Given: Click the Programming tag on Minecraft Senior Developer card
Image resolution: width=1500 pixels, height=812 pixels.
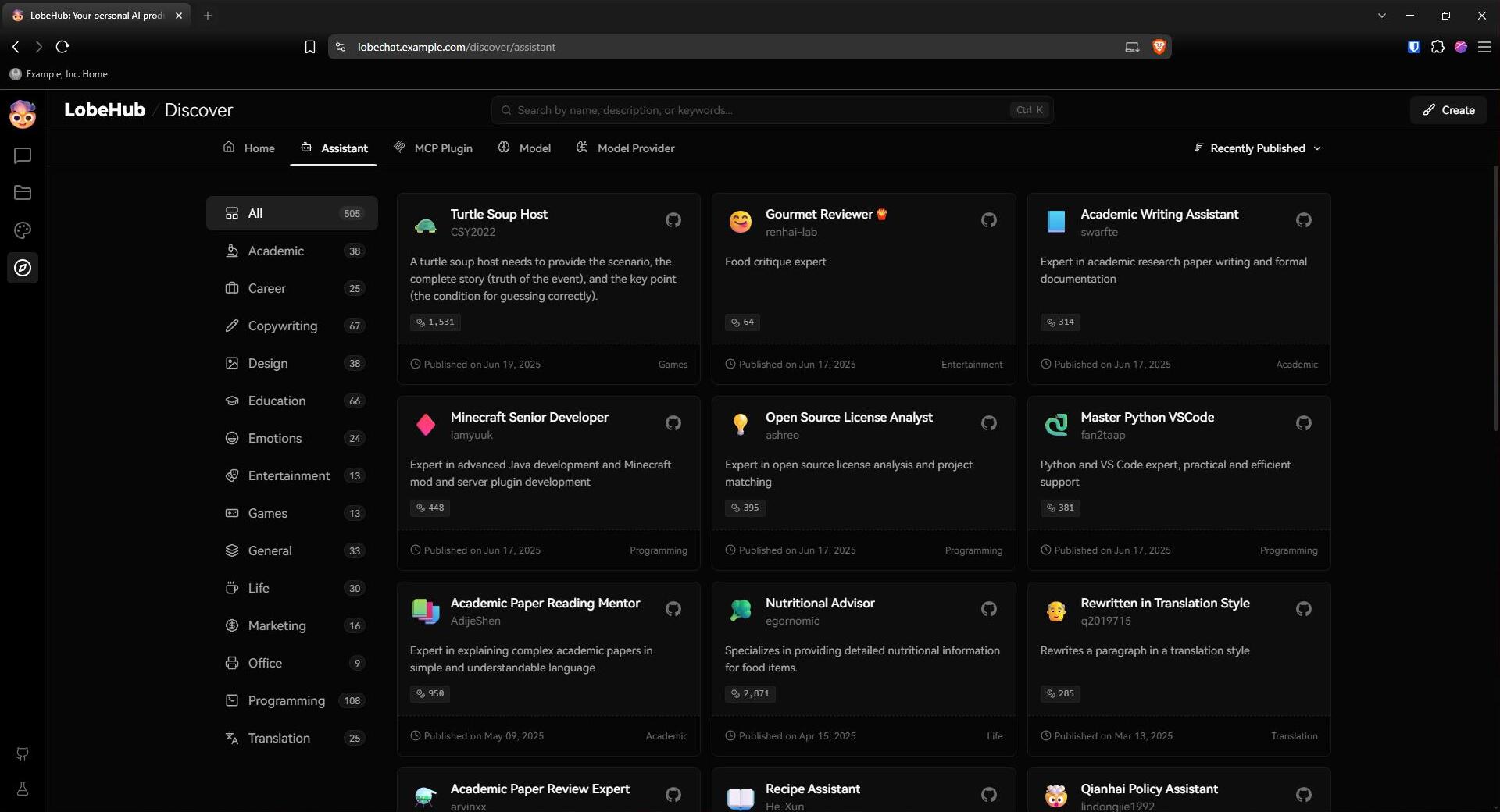Looking at the screenshot, I should tap(659, 550).
